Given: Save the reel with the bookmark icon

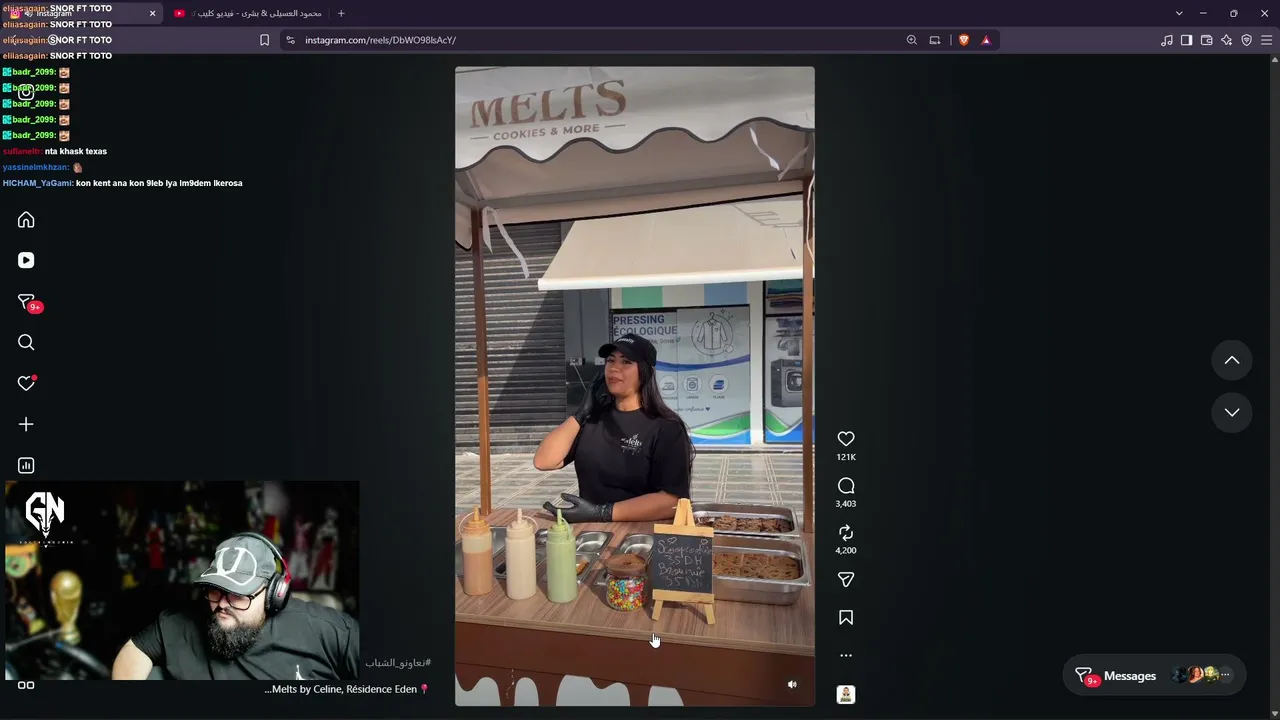Looking at the screenshot, I should (846, 618).
